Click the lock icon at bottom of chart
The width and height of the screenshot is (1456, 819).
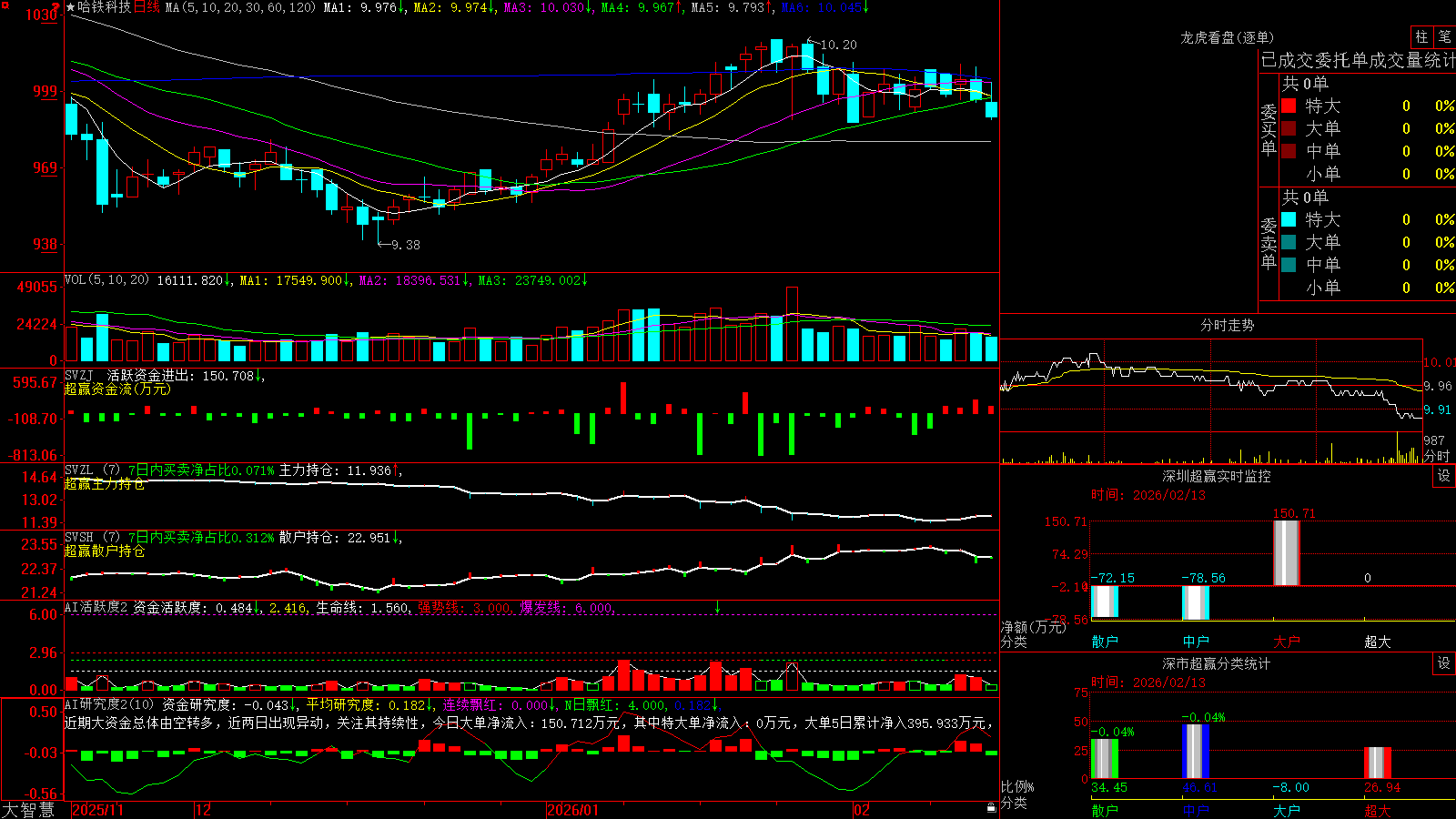pos(992,807)
